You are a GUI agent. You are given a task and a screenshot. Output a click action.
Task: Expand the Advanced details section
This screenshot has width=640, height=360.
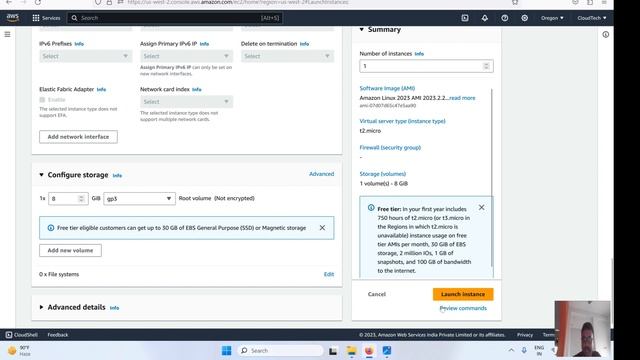41,307
